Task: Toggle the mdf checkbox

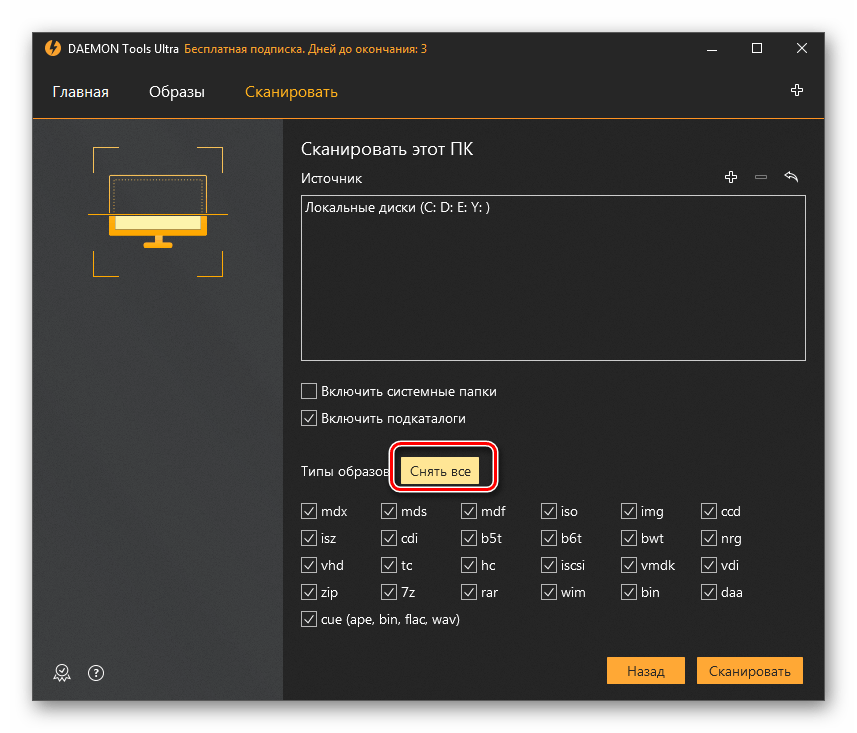Action: click(x=468, y=511)
